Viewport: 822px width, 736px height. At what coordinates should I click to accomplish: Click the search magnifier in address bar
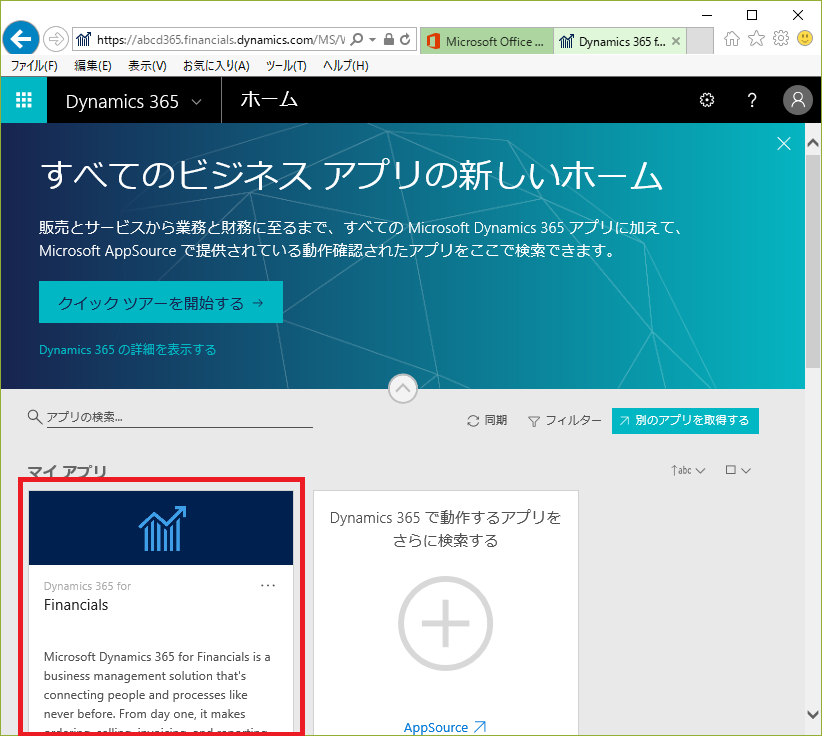pos(356,39)
